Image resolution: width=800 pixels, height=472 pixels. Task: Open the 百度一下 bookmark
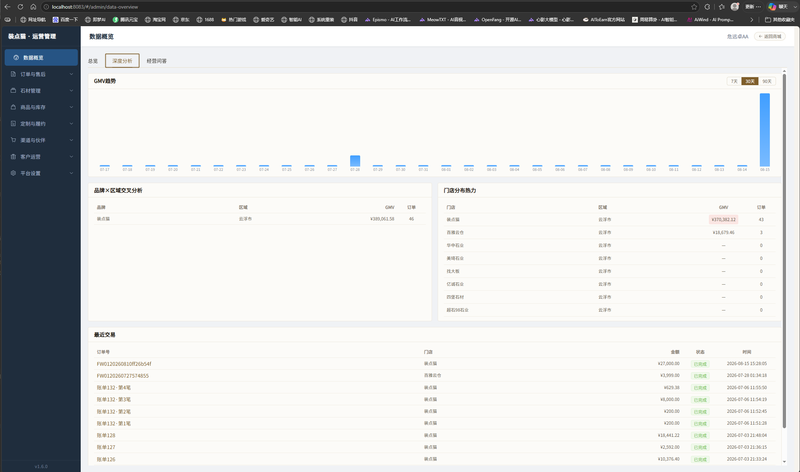[x=65, y=19]
